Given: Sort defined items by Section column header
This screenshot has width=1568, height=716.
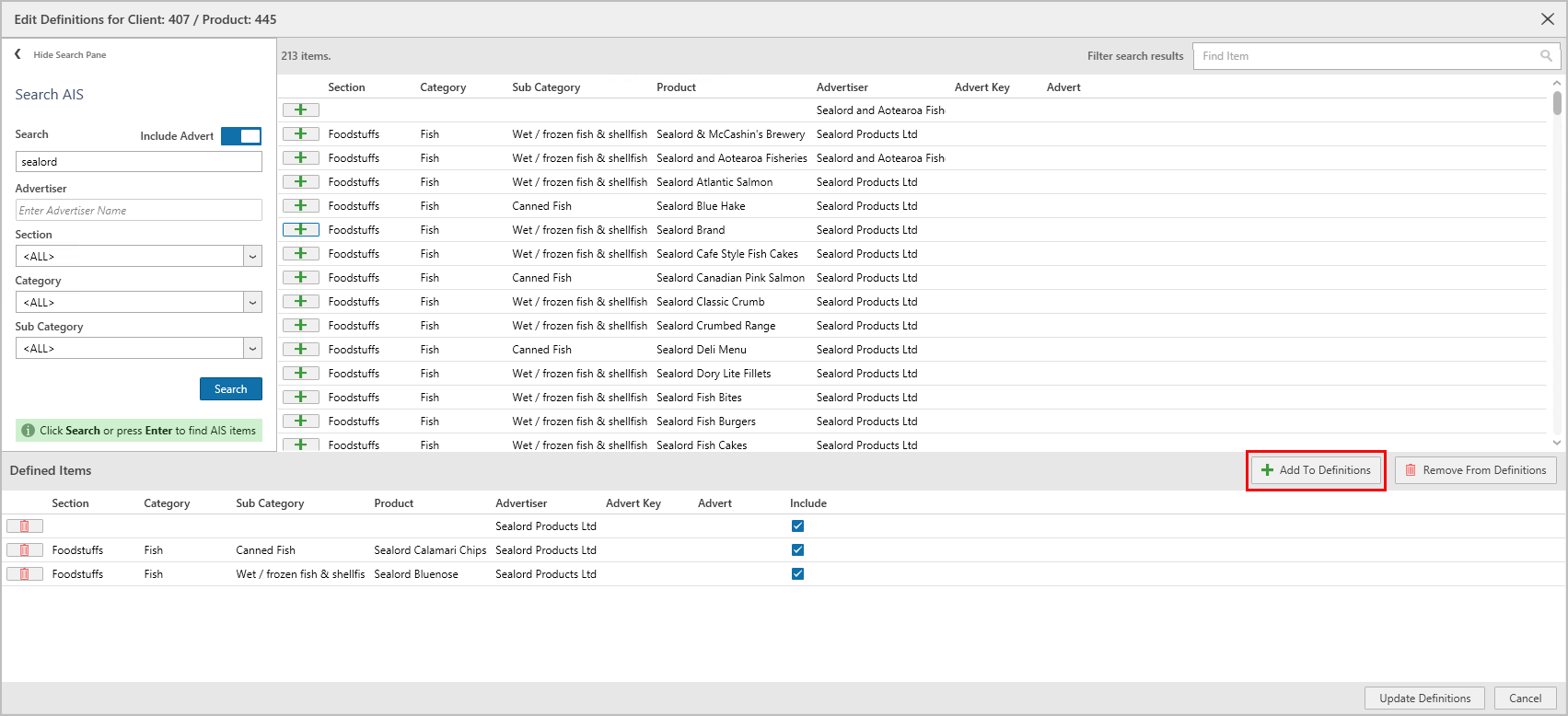Looking at the screenshot, I should 71,503.
